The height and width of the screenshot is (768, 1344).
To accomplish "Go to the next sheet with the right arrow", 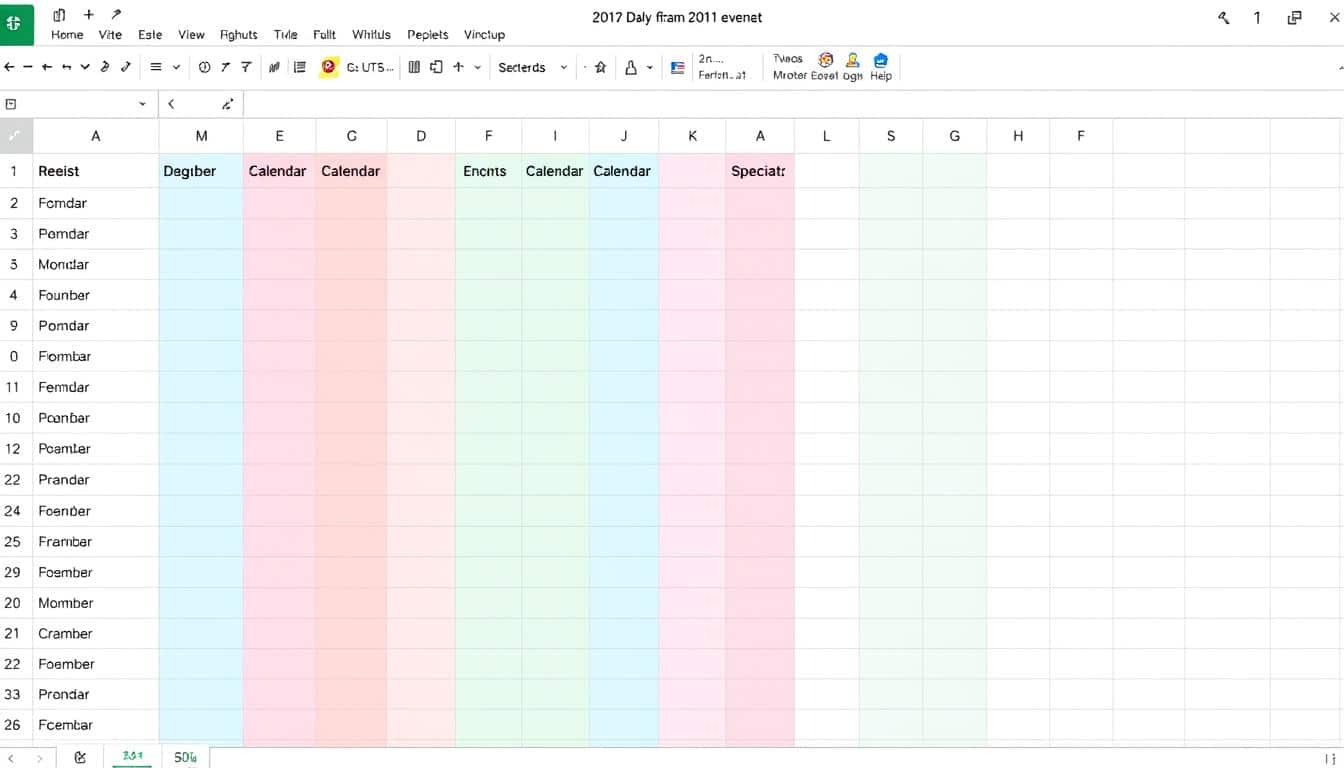I will (x=38, y=758).
